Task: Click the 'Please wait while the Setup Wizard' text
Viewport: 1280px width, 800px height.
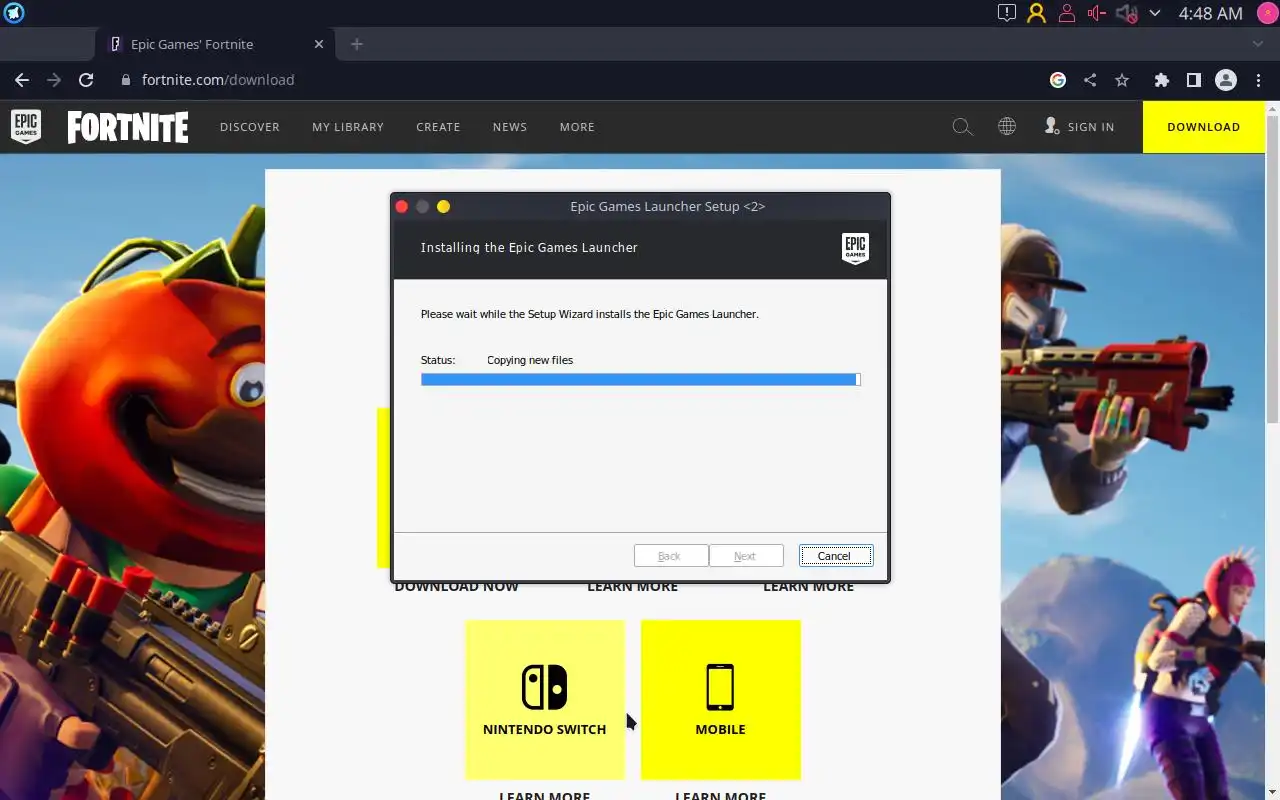Action: [x=589, y=314]
